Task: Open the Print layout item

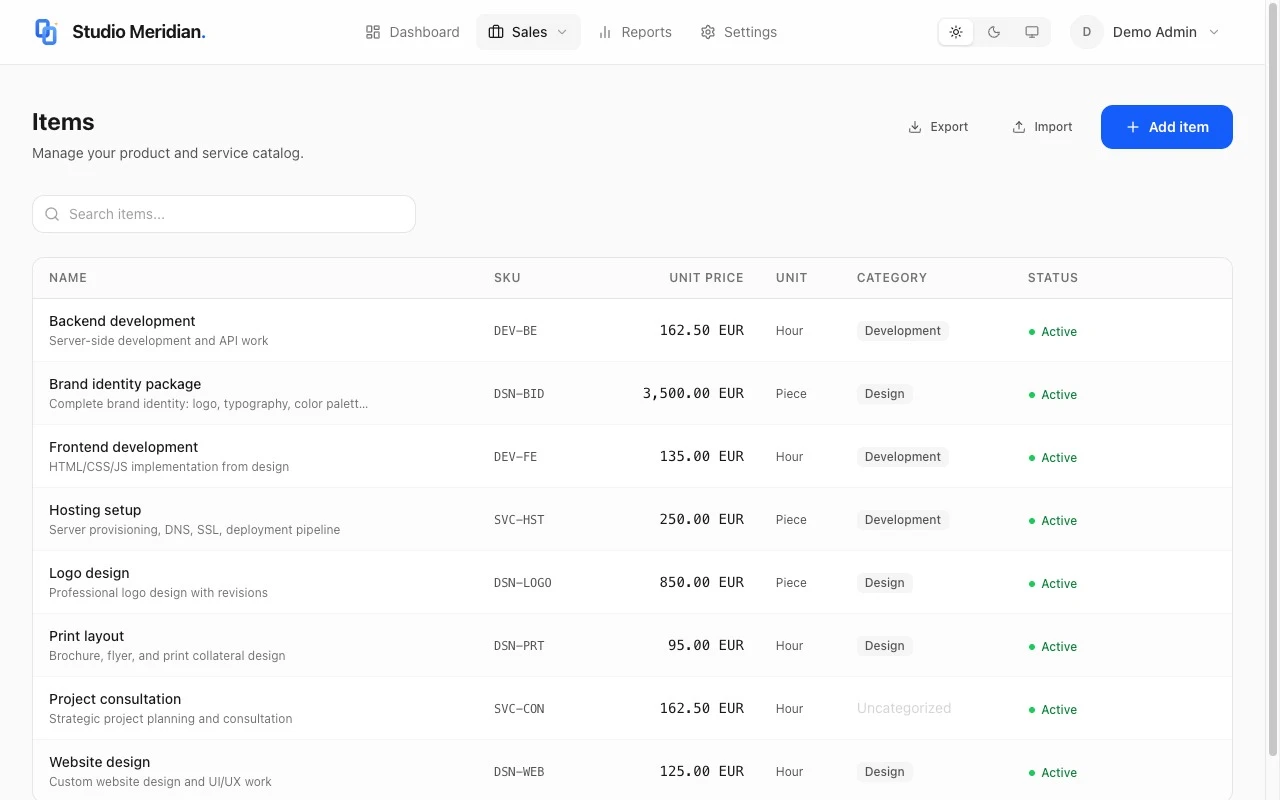Action: (x=86, y=636)
